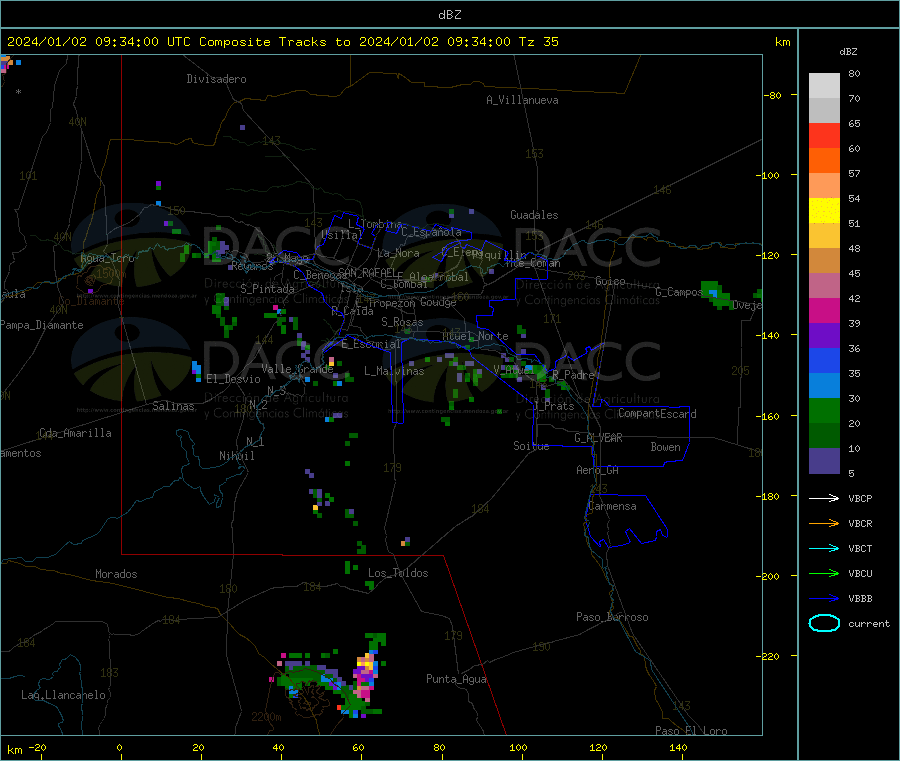Click the dBZ title at top

click(449, 15)
